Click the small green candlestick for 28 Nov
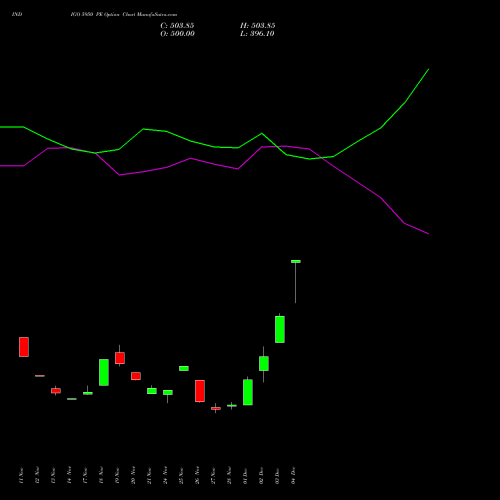Screen dimensions: 500x500 [x=232, y=406]
